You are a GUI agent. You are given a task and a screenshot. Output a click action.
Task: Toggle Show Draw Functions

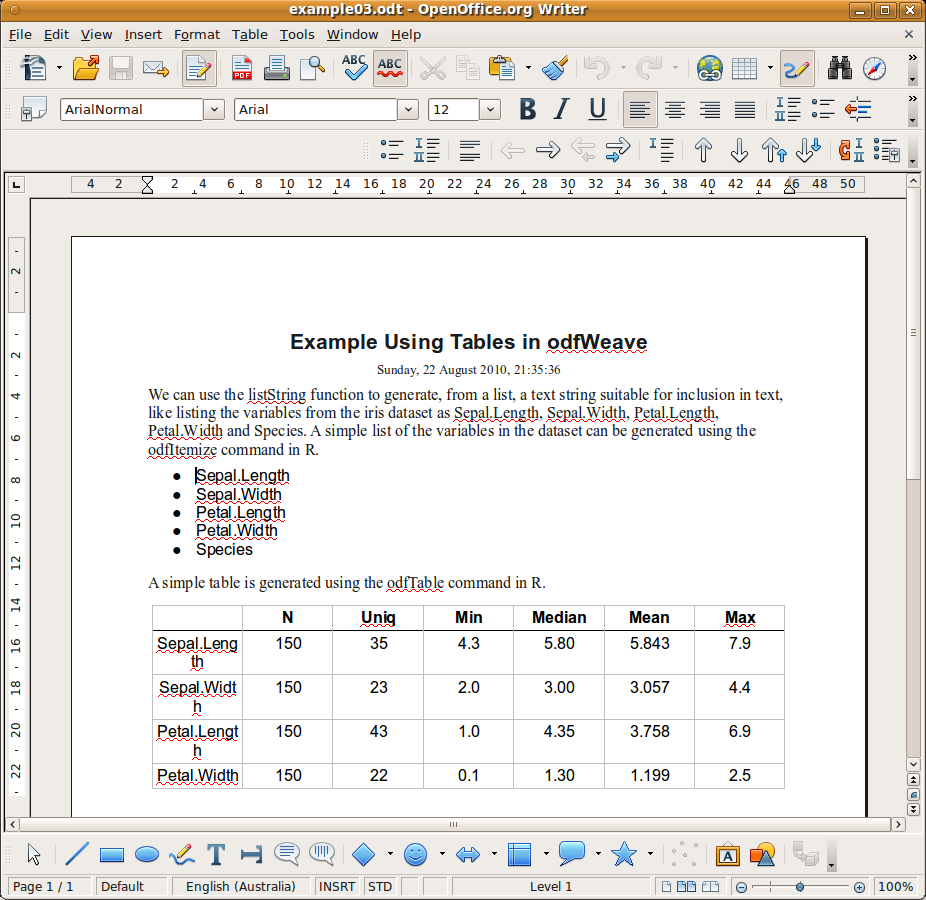click(x=797, y=68)
